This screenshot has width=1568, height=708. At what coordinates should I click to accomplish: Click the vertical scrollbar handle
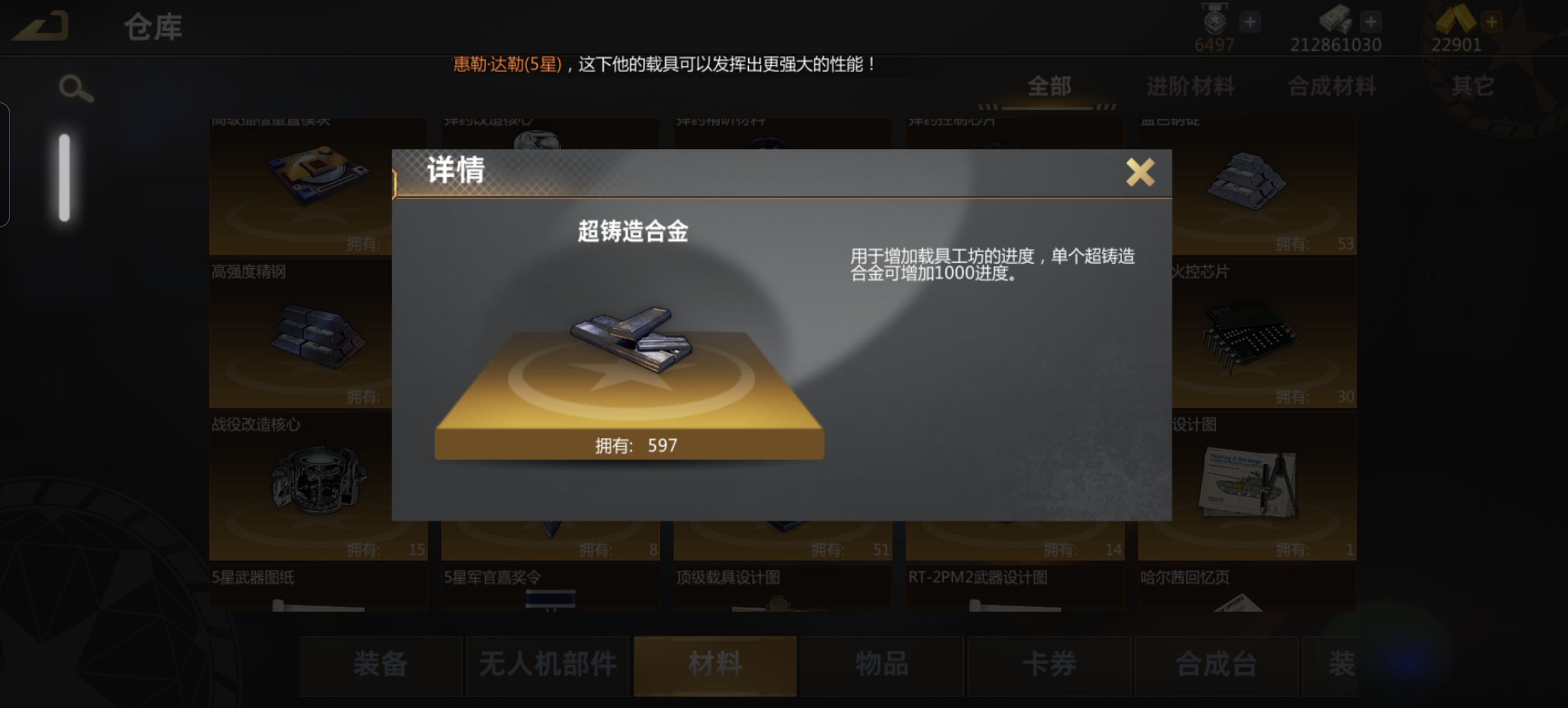click(x=64, y=178)
